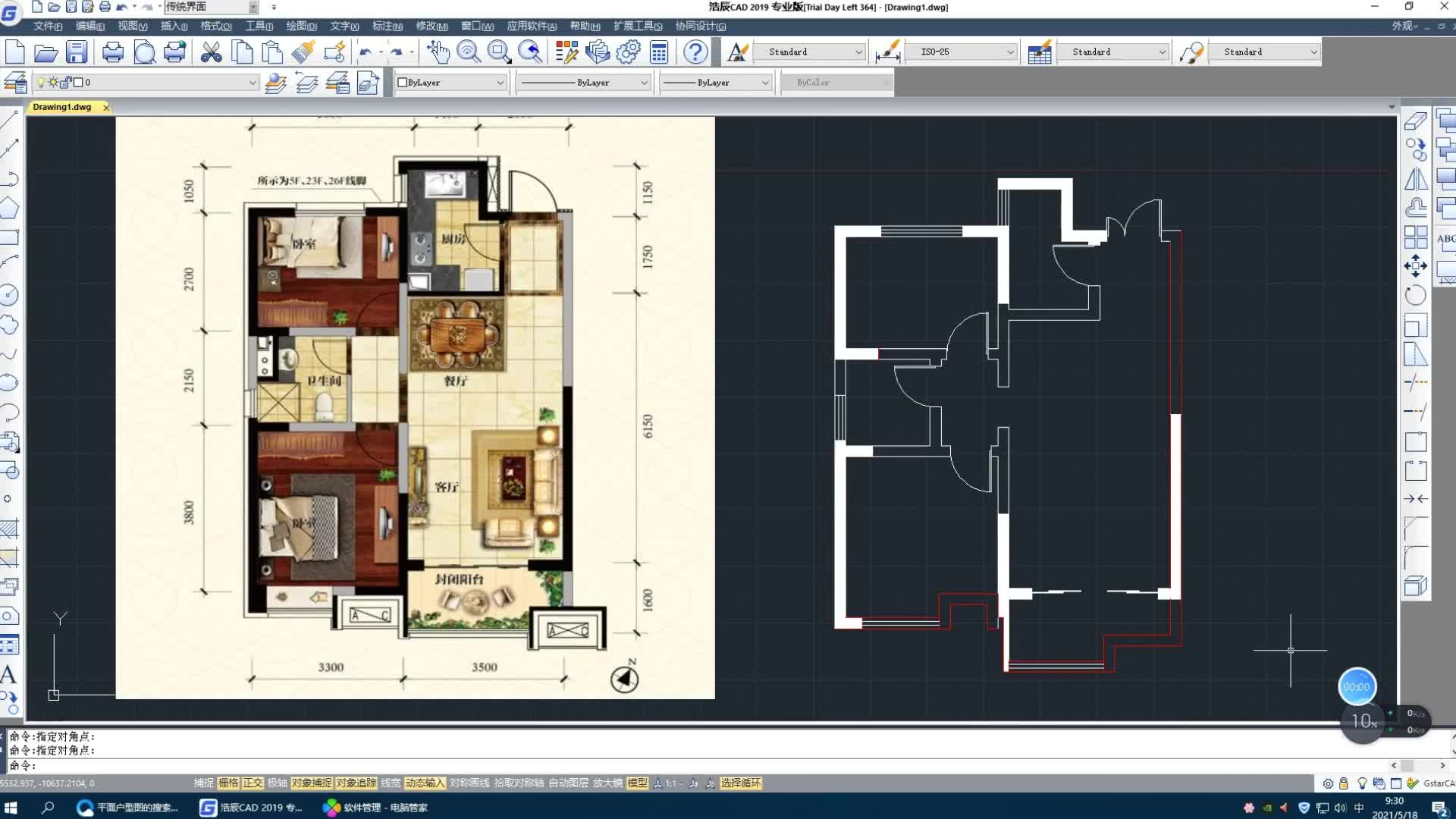Open the 文件(F) menu
Screen dimensions: 1456x819
coord(48,27)
